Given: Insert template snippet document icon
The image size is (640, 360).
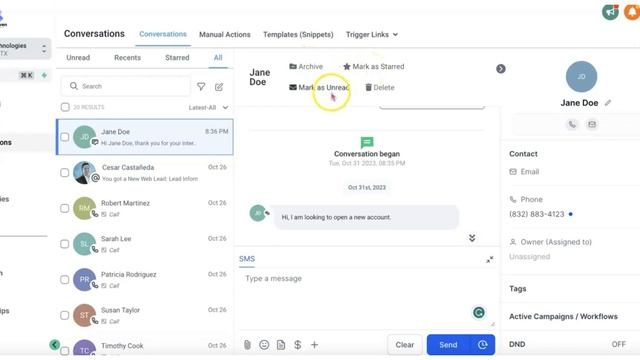Looking at the screenshot, I should tap(281, 345).
